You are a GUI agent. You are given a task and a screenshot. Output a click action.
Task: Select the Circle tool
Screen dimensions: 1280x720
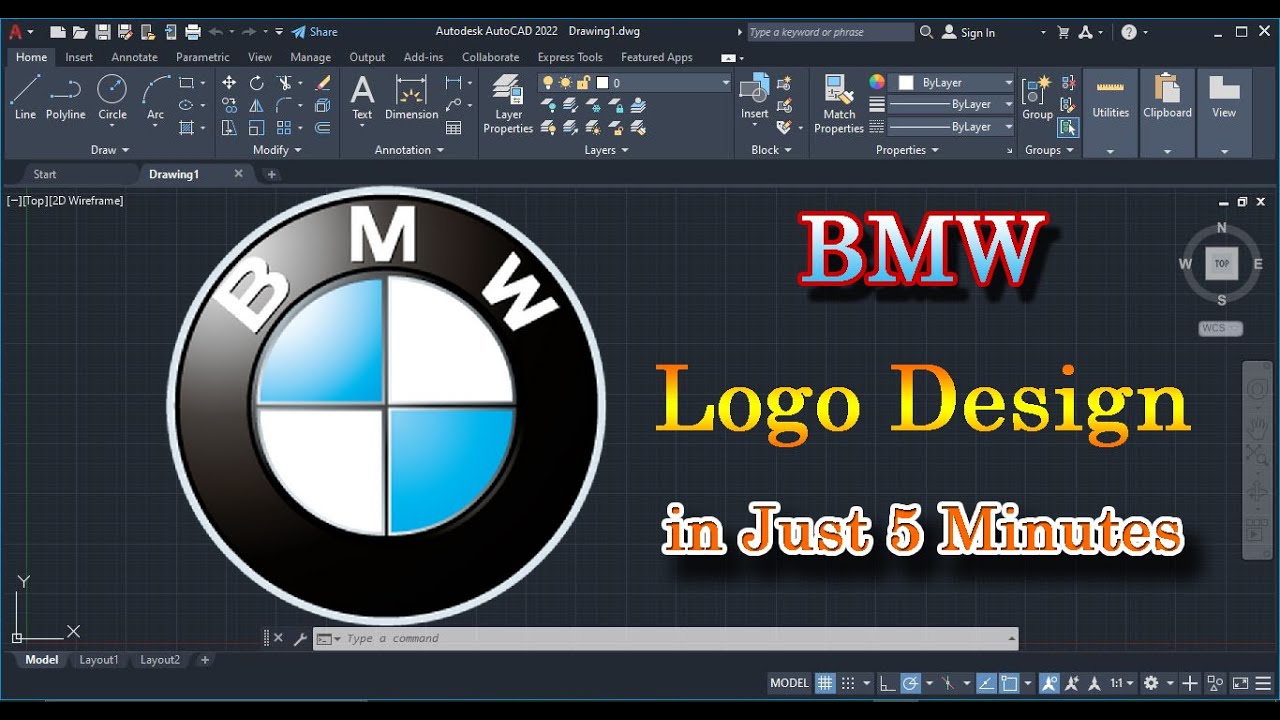112,98
